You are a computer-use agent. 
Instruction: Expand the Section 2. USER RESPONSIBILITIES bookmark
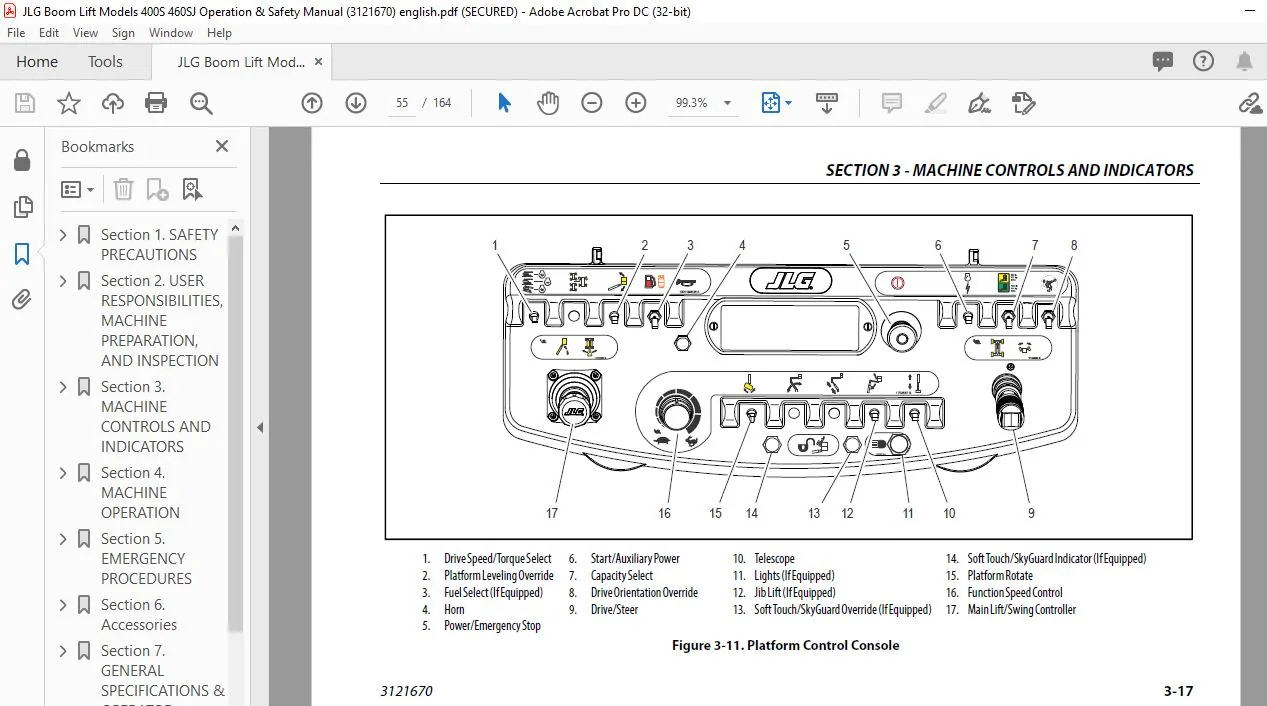64,281
